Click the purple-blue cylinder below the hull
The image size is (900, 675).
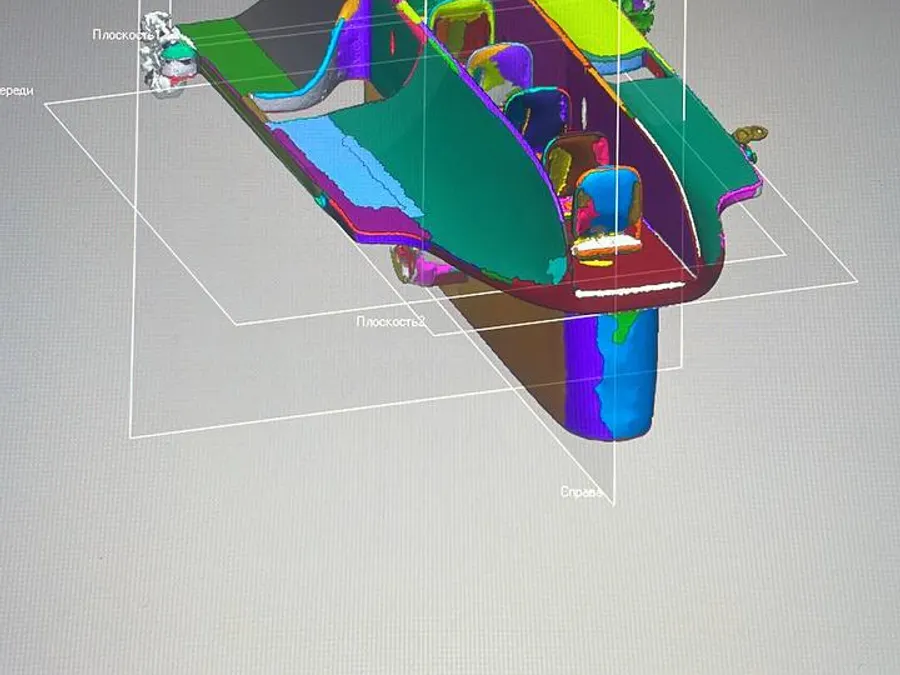coord(610,374)
